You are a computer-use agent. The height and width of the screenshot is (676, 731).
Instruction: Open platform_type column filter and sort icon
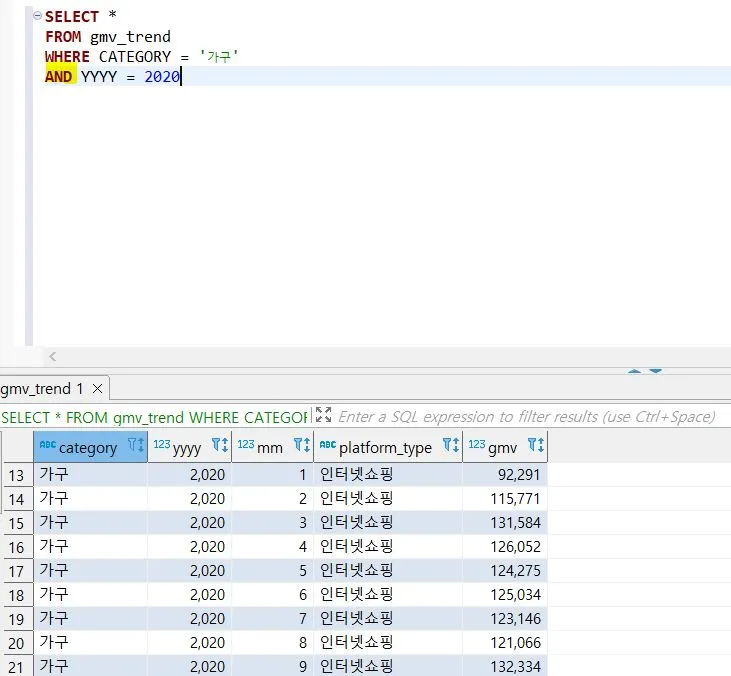point(451,445)
